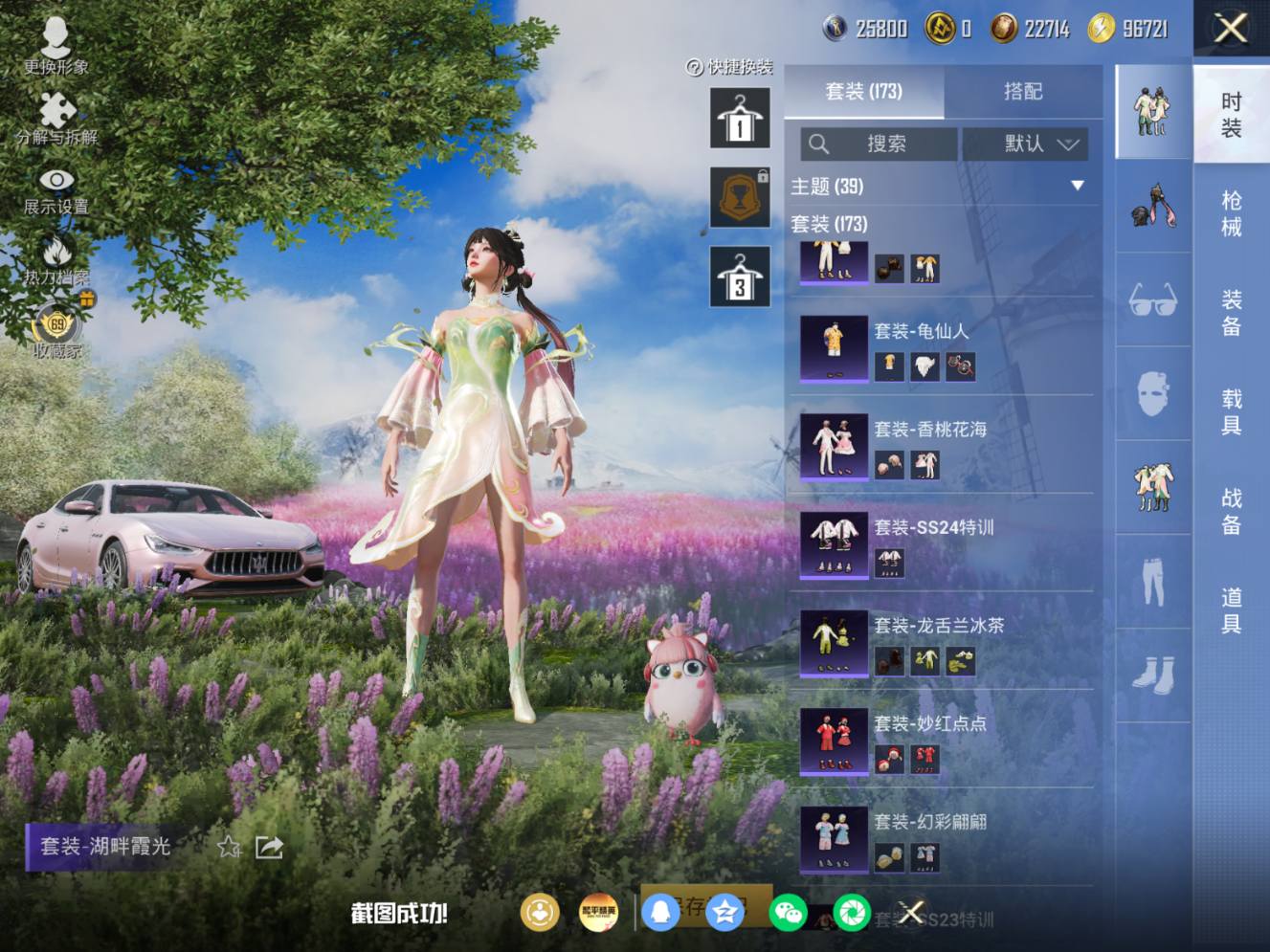Screen dimensions: 1270x952
Task: Click the 套装-幻彩翩翩 label
Action: [x=930, y=822]
